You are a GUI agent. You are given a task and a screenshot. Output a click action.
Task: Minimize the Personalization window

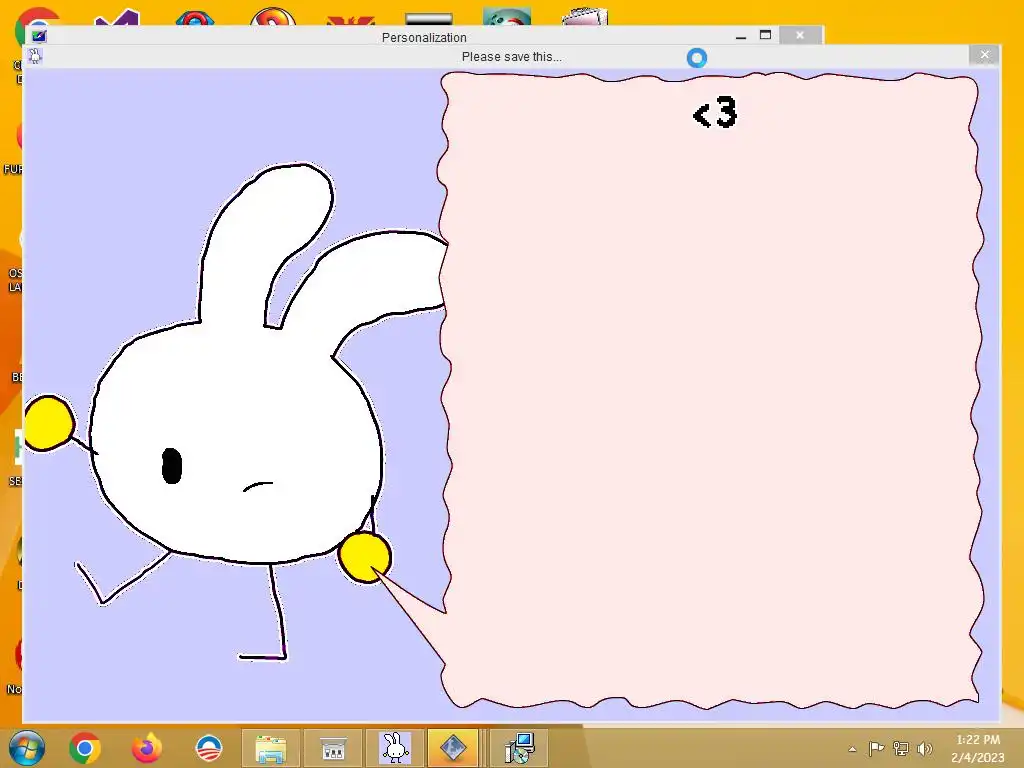pos(741,36)
